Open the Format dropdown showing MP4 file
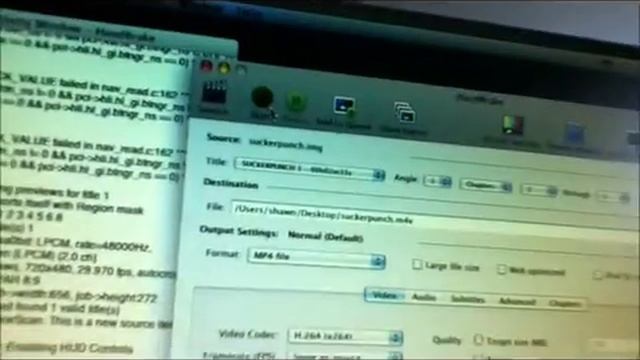This screenshot has height=360, width=640. pos(316,258)
